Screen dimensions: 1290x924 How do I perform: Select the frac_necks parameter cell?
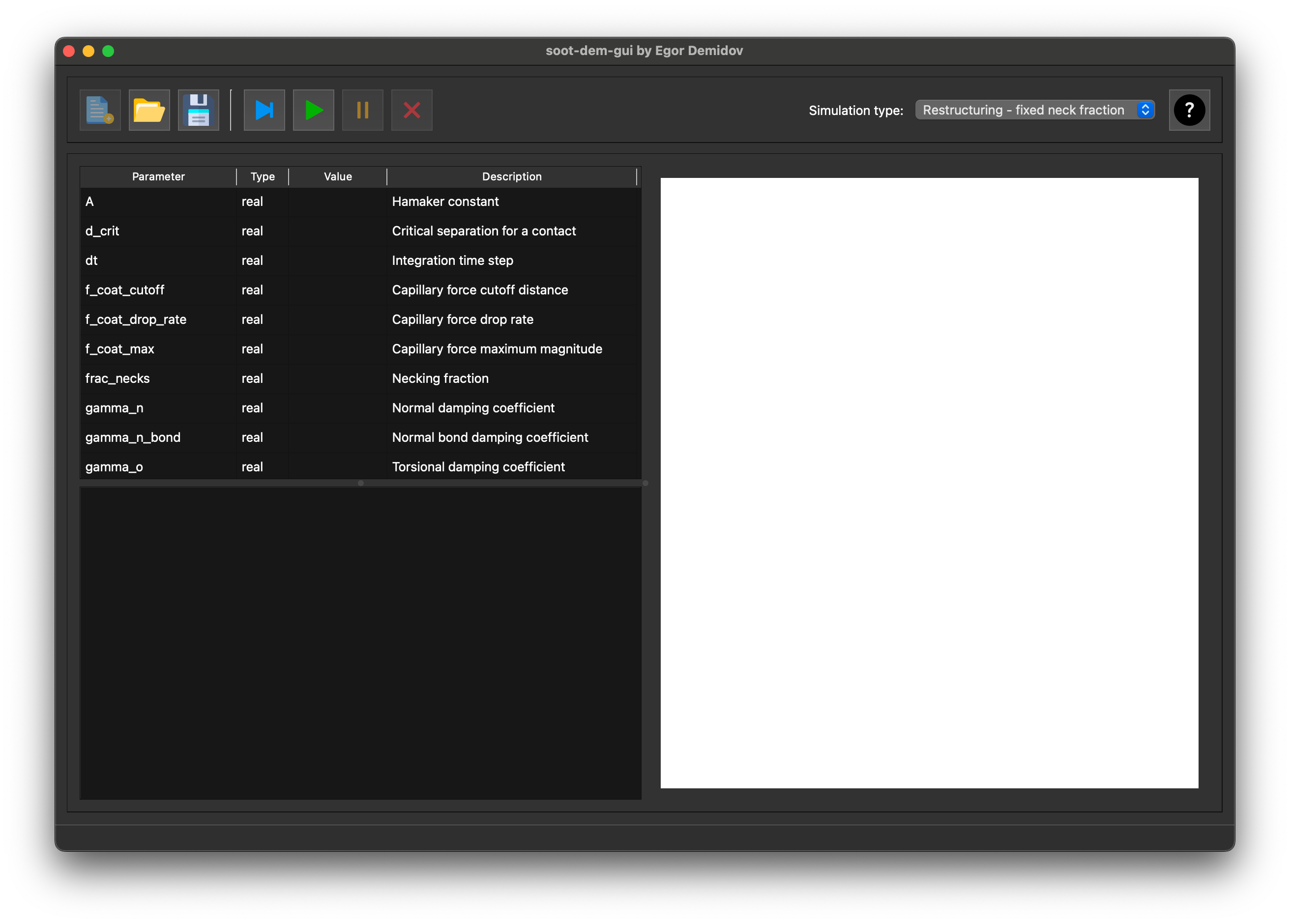coord(158,379)
